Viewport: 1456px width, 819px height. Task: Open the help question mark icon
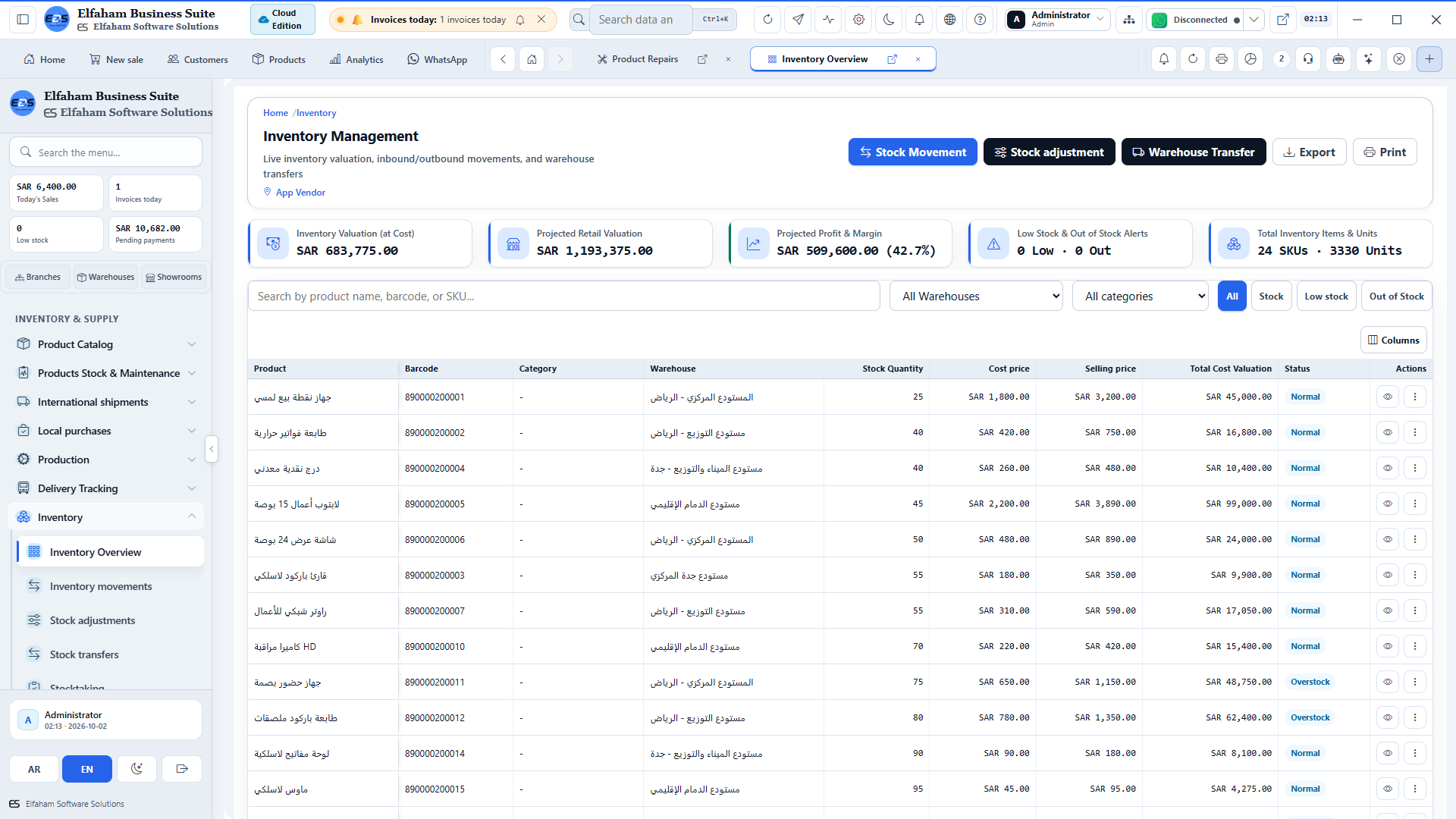(x=980, y=20)
